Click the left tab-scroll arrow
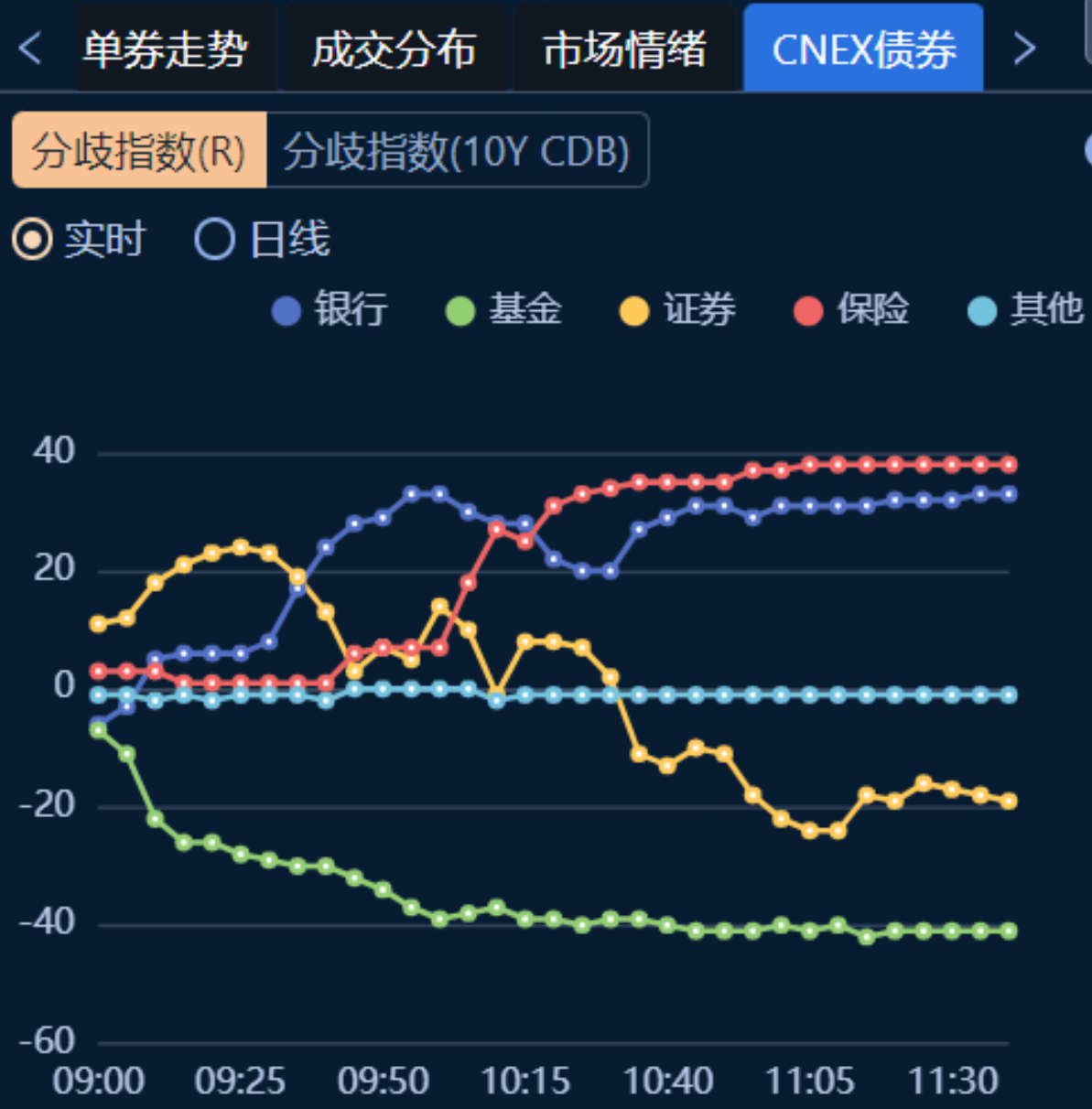The height and width of the screenshot is (1109, 1092). [29, 48]
